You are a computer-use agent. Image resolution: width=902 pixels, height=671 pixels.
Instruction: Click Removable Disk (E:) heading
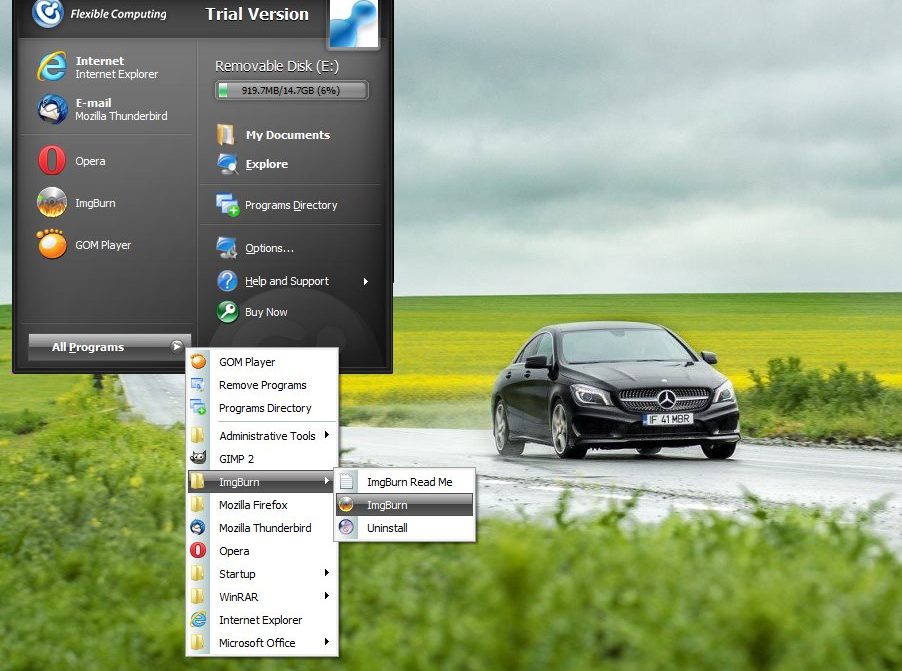pyautogui.click(x=277, y=66)
